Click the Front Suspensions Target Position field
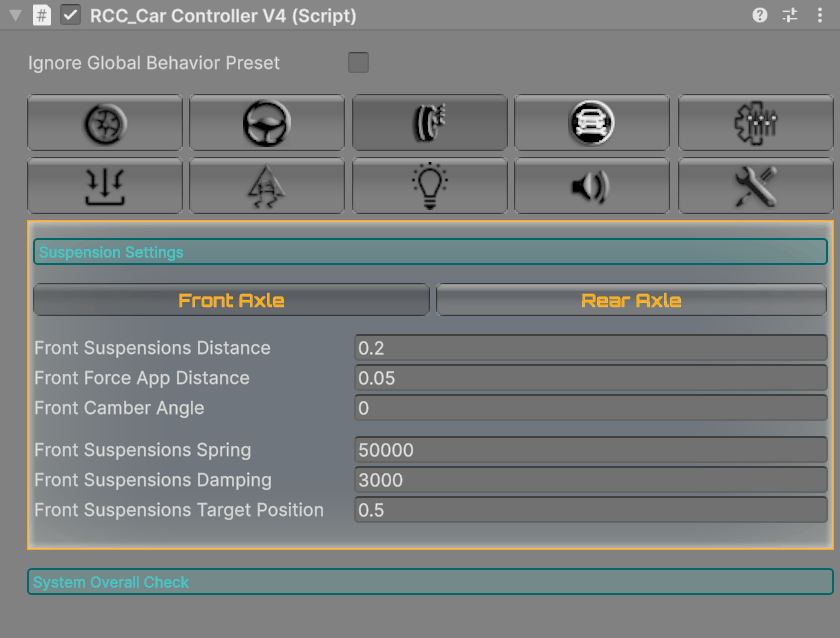Image resolution: width=840 pixels, height=638 pixels. [x=591, y=509]
